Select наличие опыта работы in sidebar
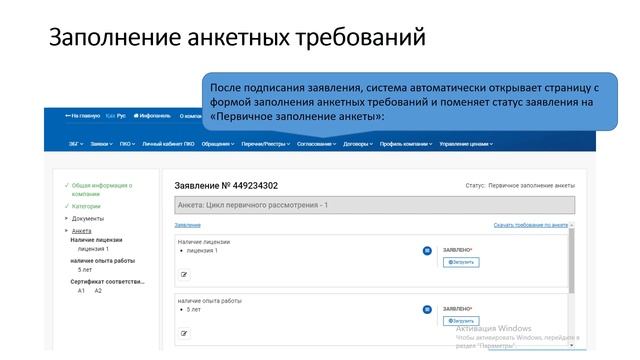Viewport: 640px width, 360px height. coord(102,261)
